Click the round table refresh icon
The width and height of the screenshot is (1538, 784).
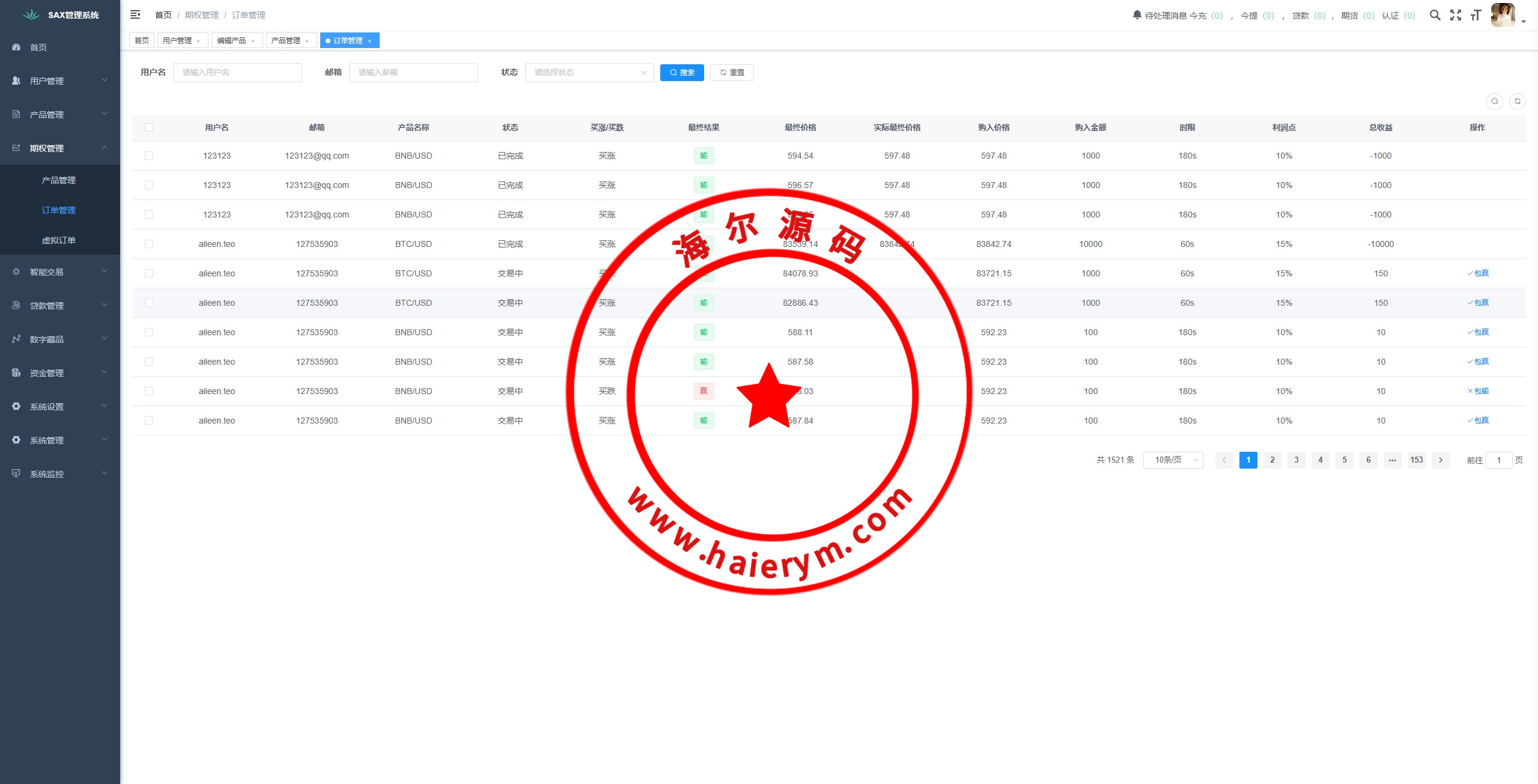click(x=1517, y=101)
